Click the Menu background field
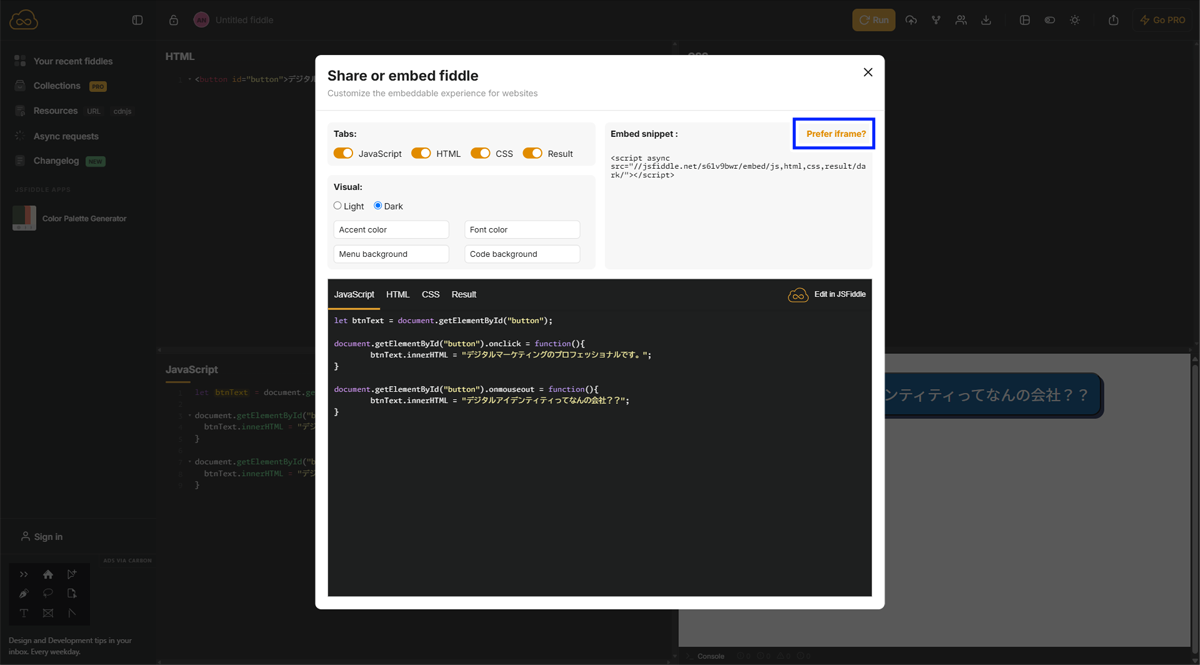The image size is (1200, 665). pos(391,254)
